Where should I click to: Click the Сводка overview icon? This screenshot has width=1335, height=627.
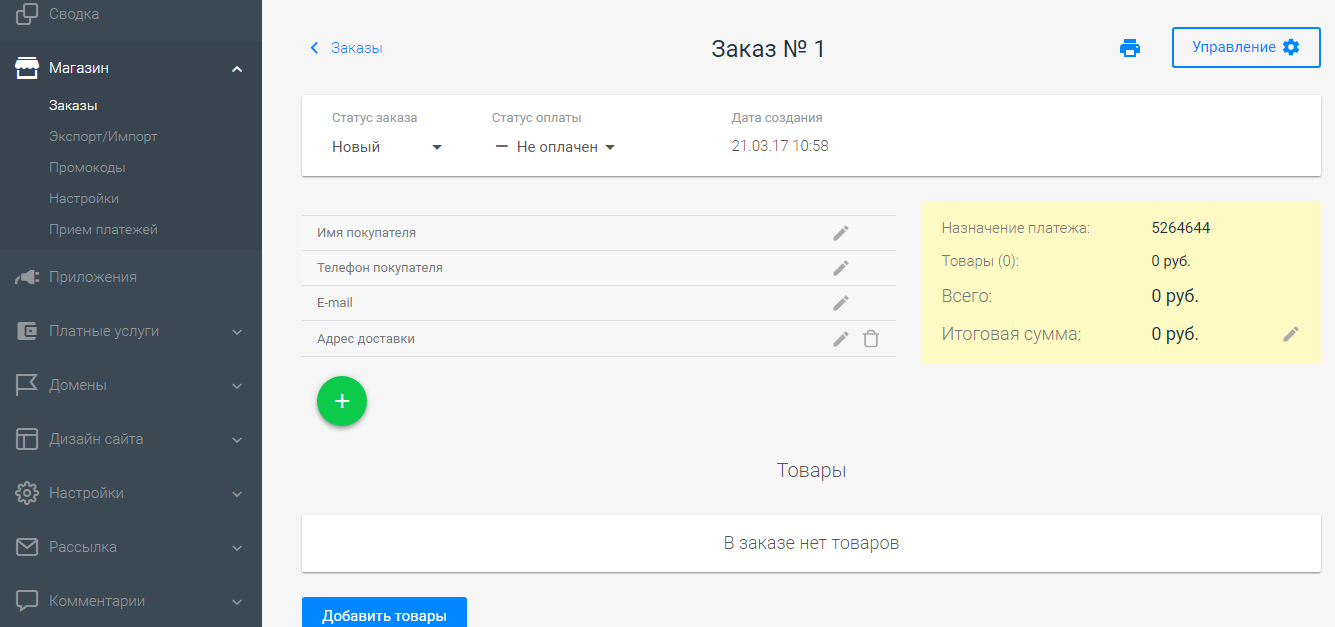[x=27, y=14]
